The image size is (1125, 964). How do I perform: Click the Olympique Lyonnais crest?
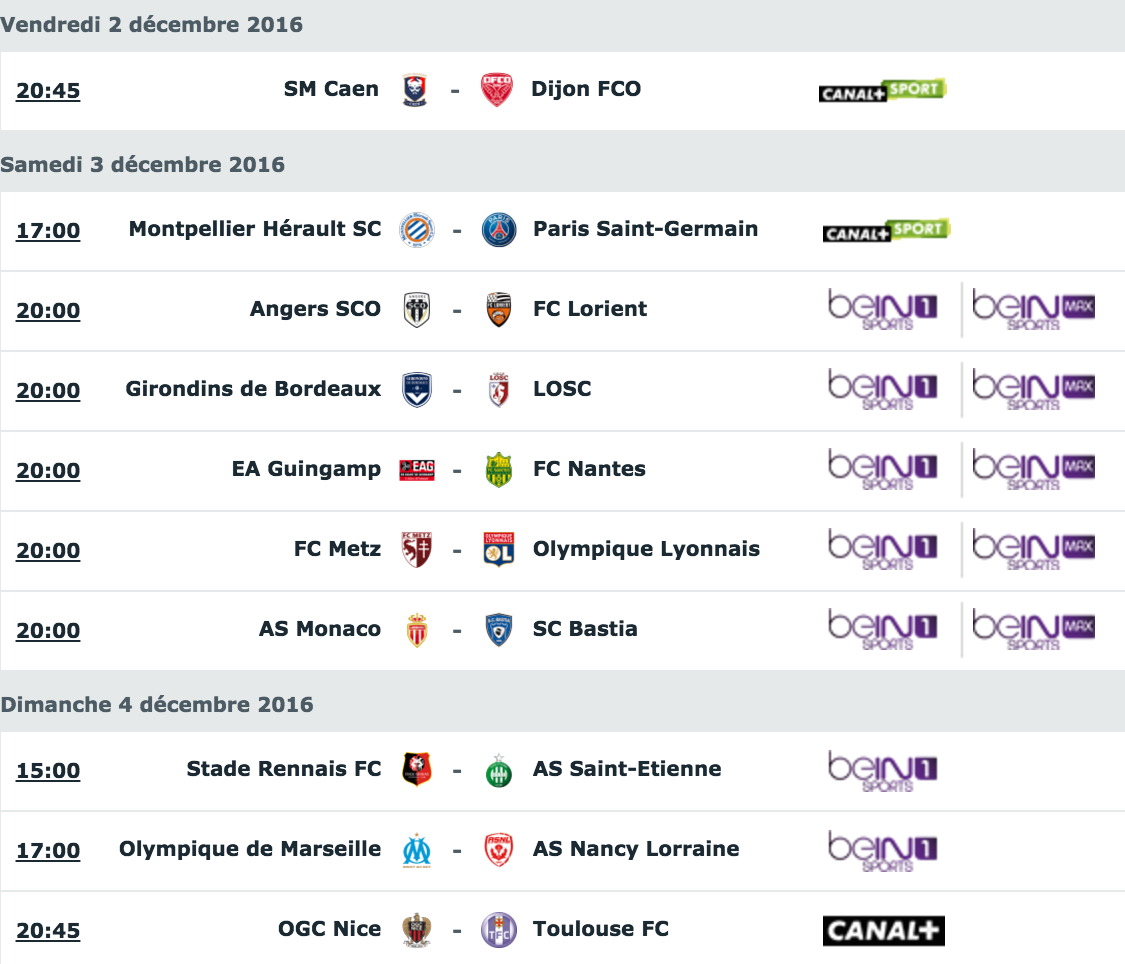point(499,550)
